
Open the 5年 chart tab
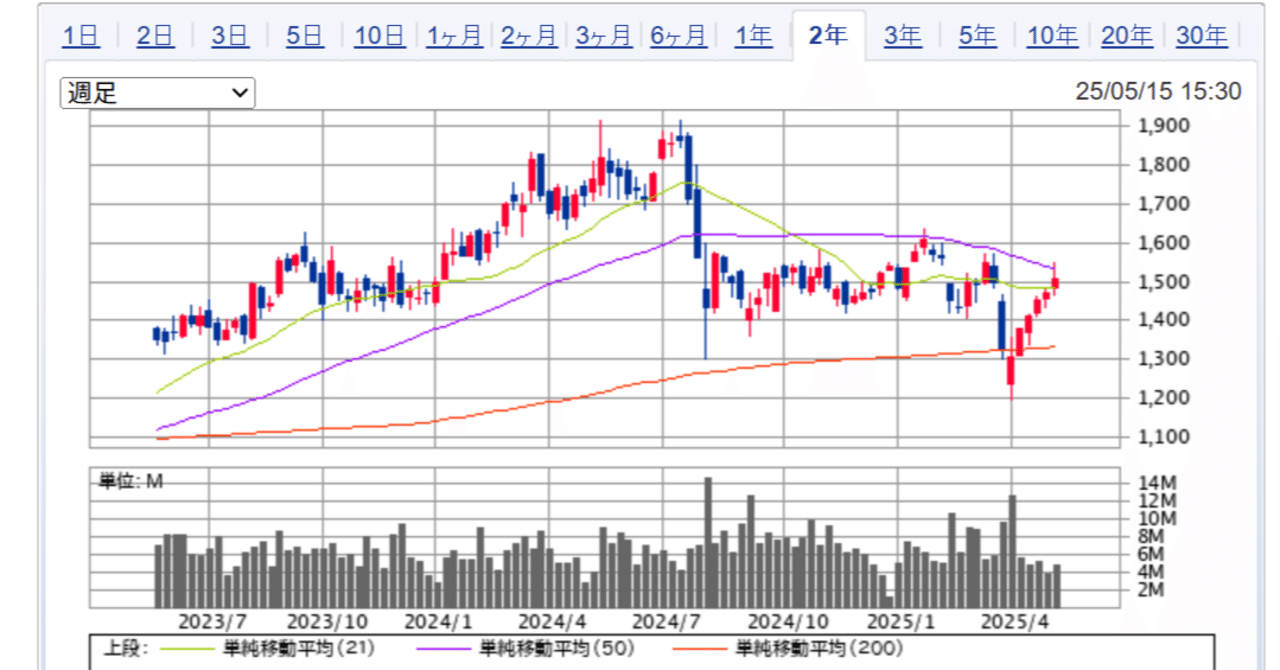(977, 37)
